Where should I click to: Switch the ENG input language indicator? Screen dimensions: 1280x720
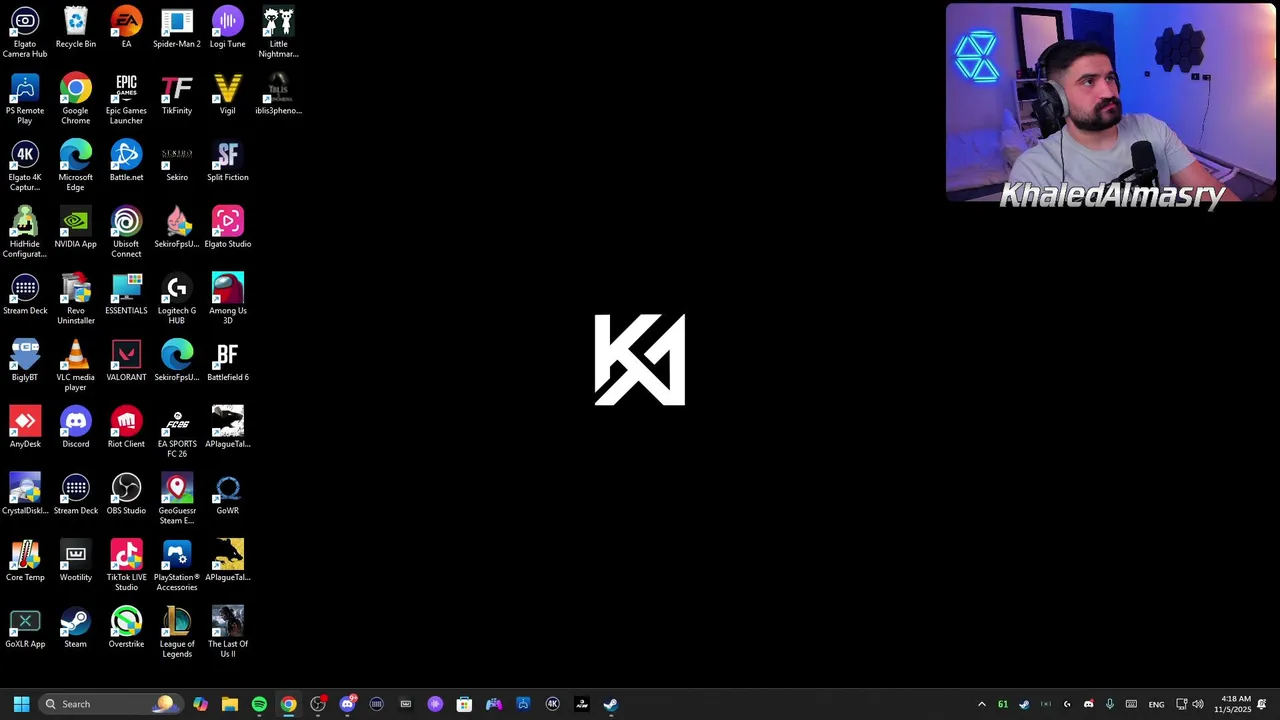[1156, 704]
